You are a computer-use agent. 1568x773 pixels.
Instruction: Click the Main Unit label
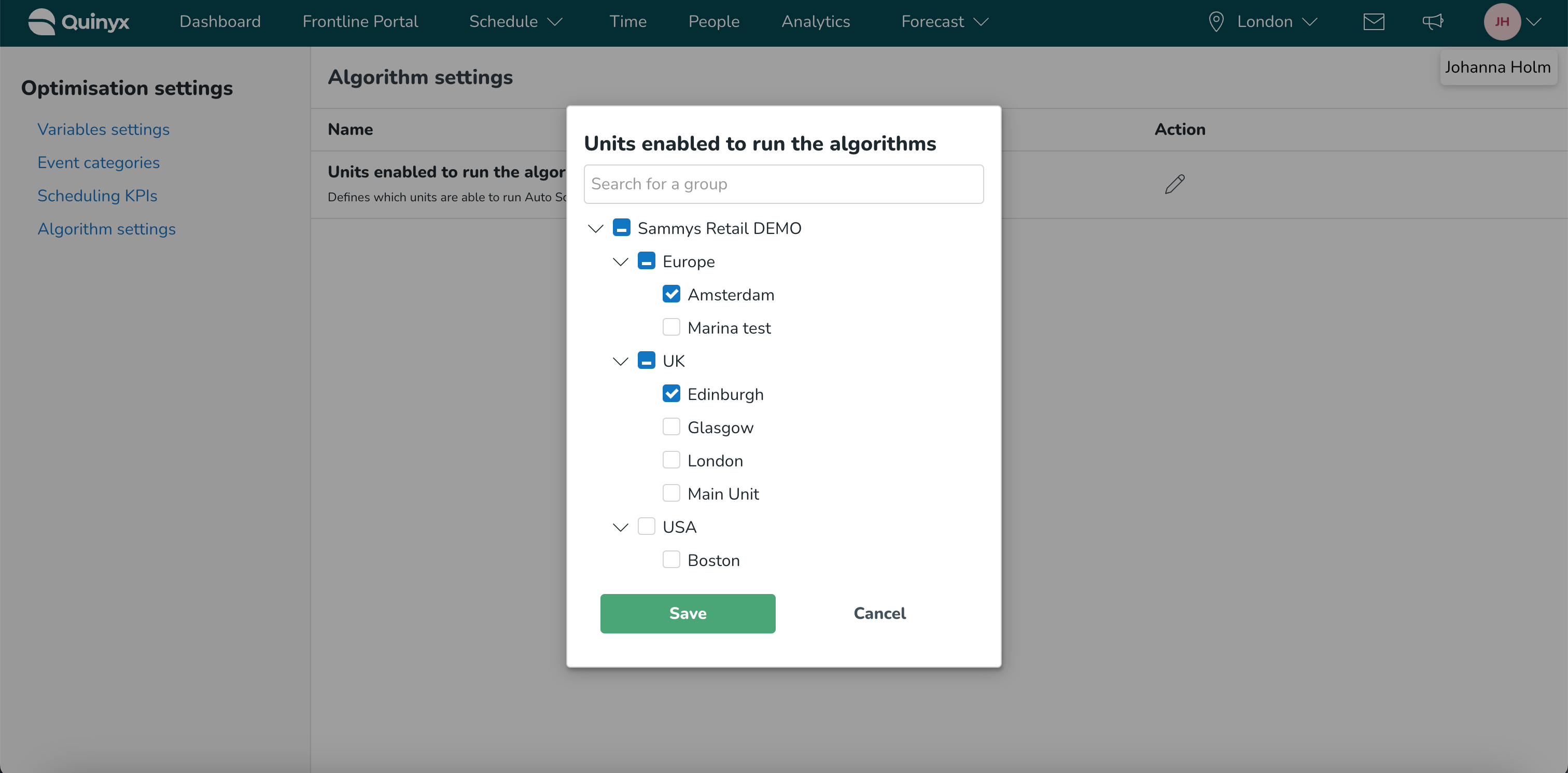point(722,494)
